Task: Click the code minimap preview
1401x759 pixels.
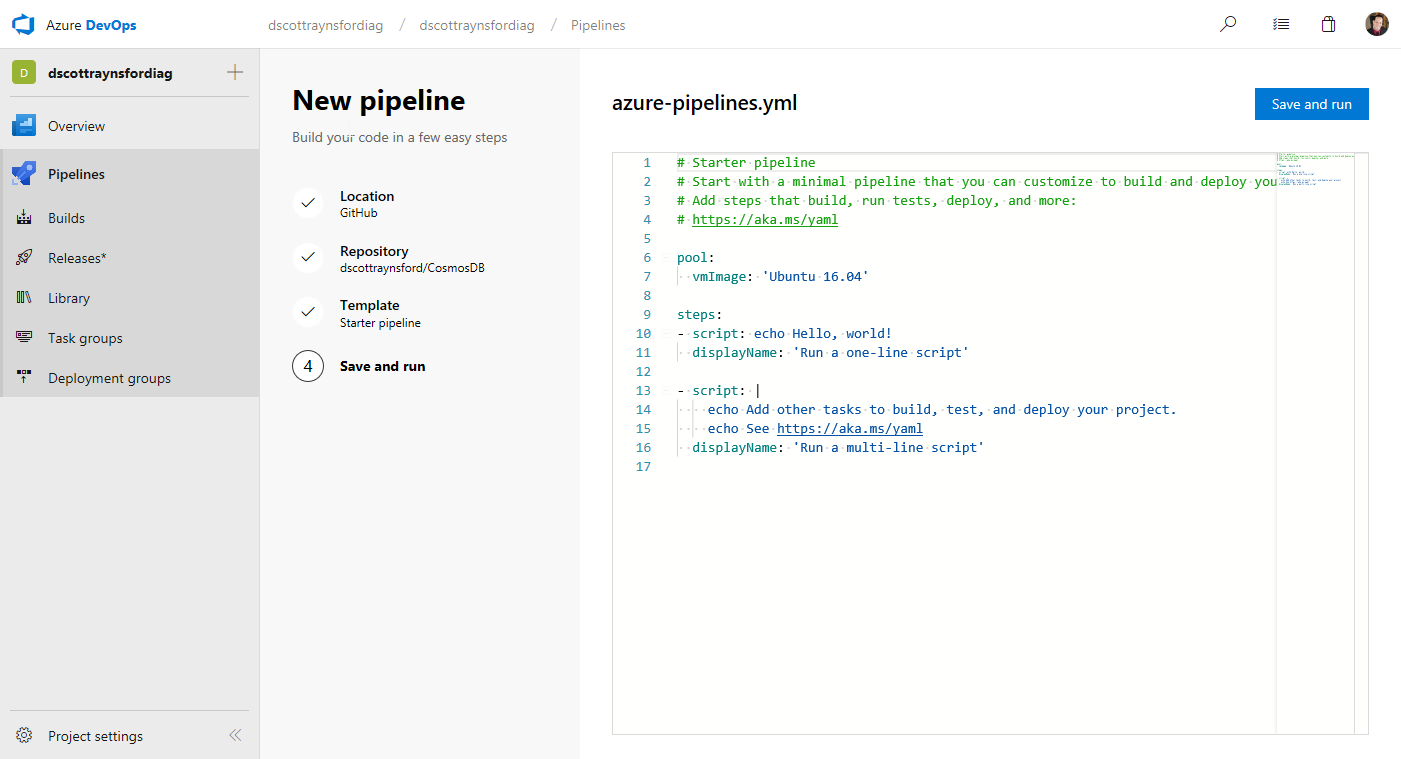Action: 1315,170
